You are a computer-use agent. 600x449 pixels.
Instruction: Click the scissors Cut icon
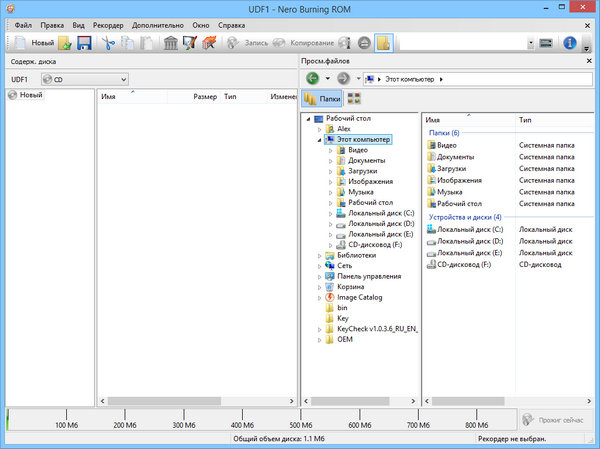tap(108, 43)
